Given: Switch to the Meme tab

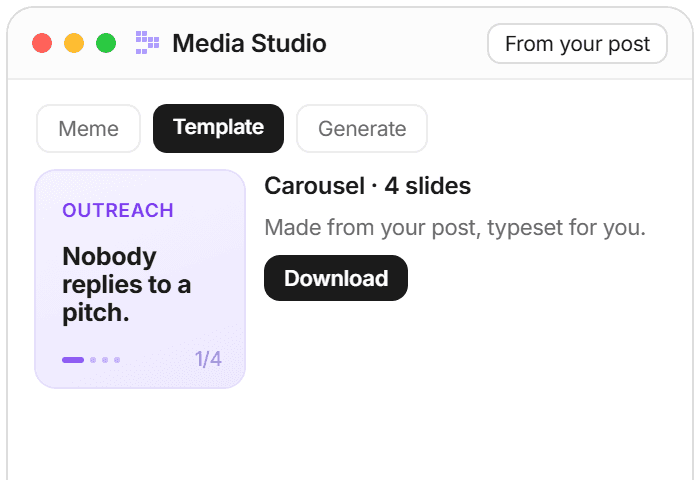Looking at the screenshot, I should 88,129.
